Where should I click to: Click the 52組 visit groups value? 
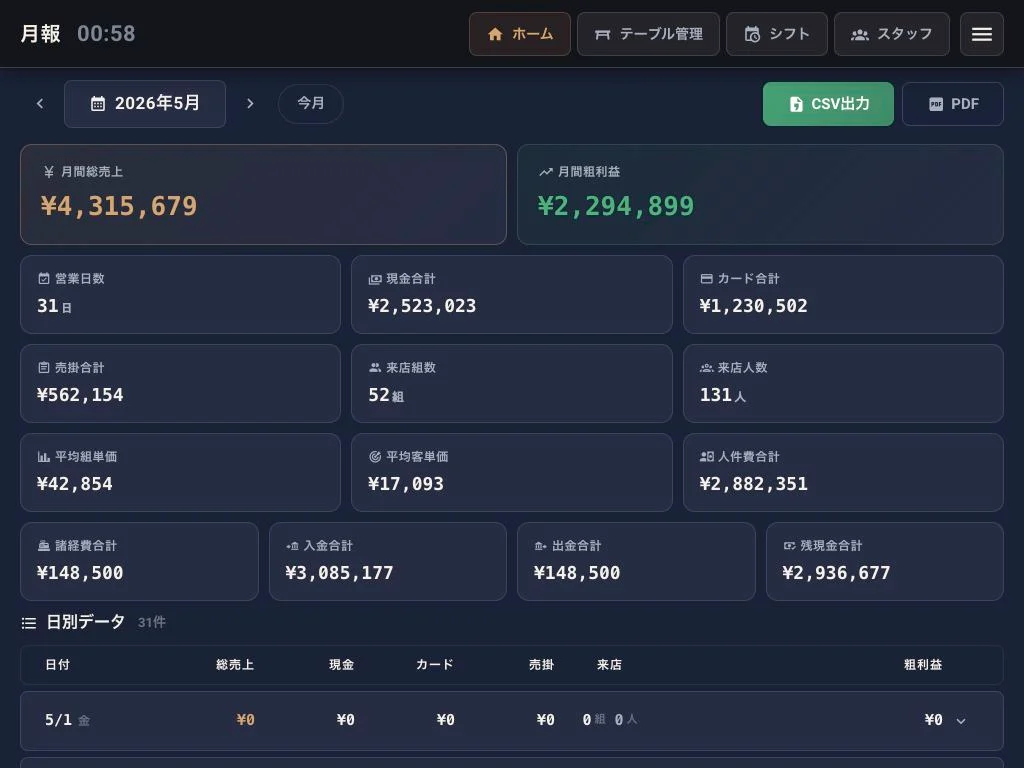[x=386, y=394]
